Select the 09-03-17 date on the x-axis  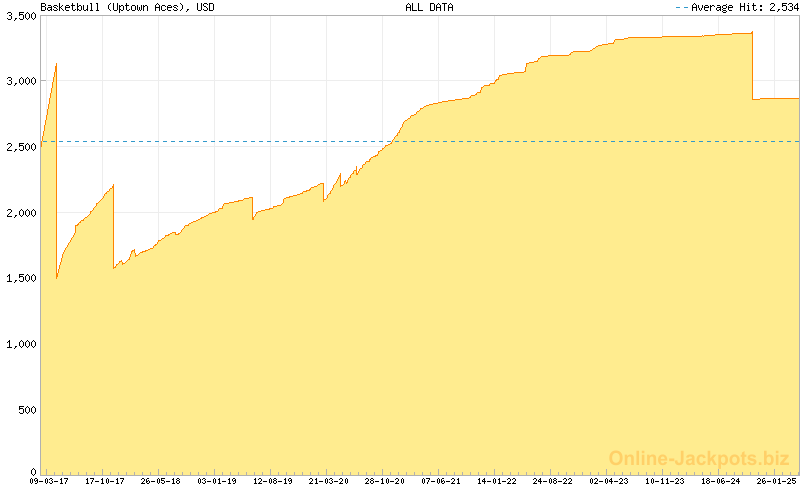point(49,481)
